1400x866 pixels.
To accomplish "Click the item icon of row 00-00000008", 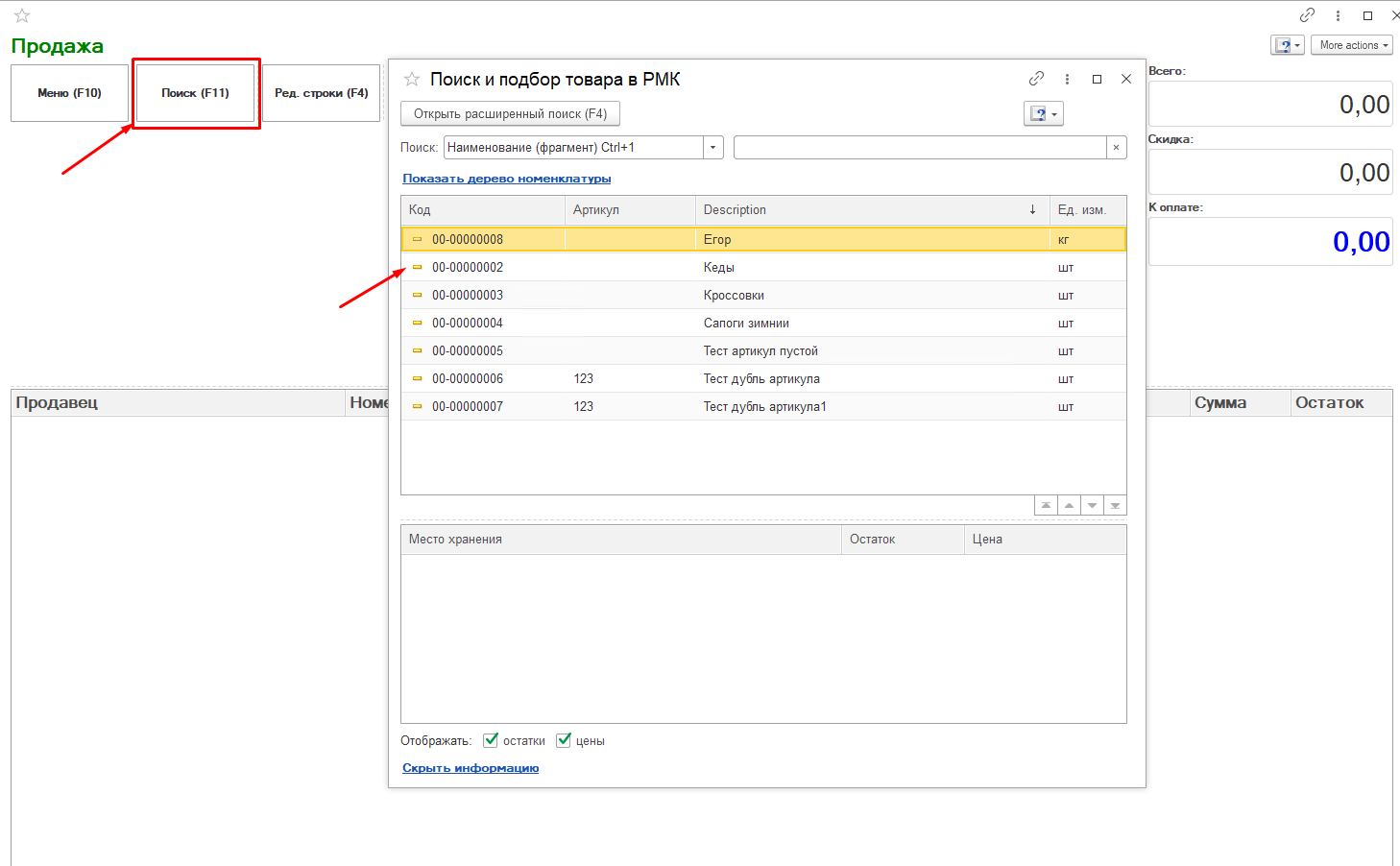I will pos(417,239).
